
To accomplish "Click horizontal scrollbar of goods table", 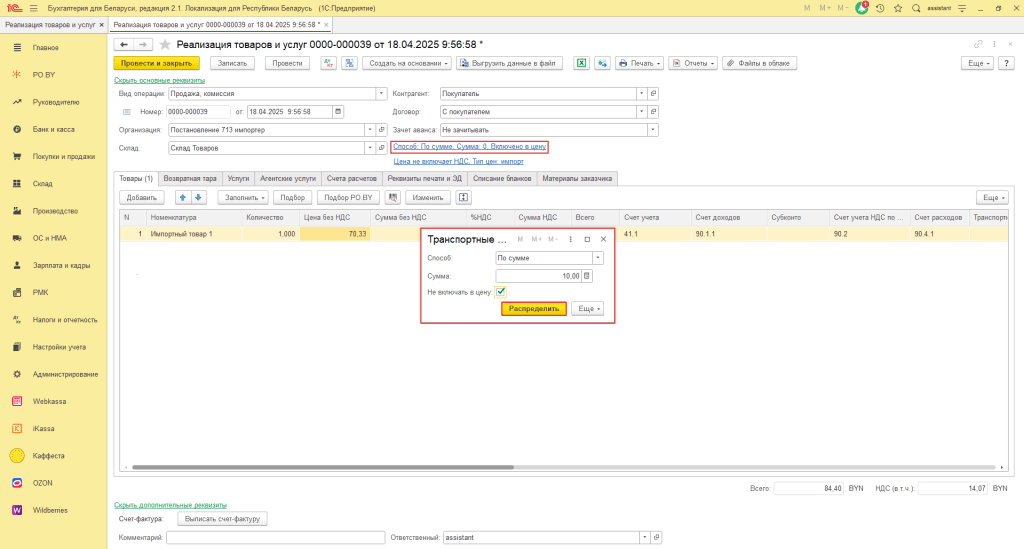I will (323, 467).
